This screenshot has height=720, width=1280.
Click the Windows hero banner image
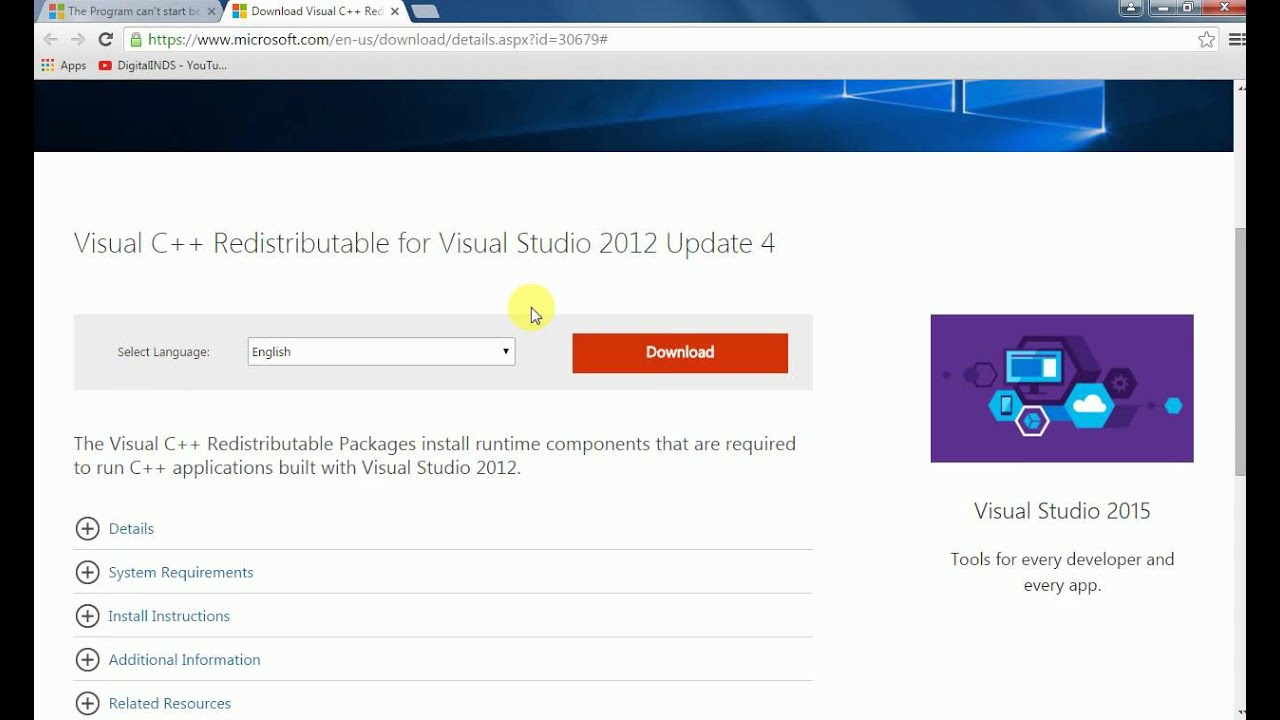(x=633, y=116)
